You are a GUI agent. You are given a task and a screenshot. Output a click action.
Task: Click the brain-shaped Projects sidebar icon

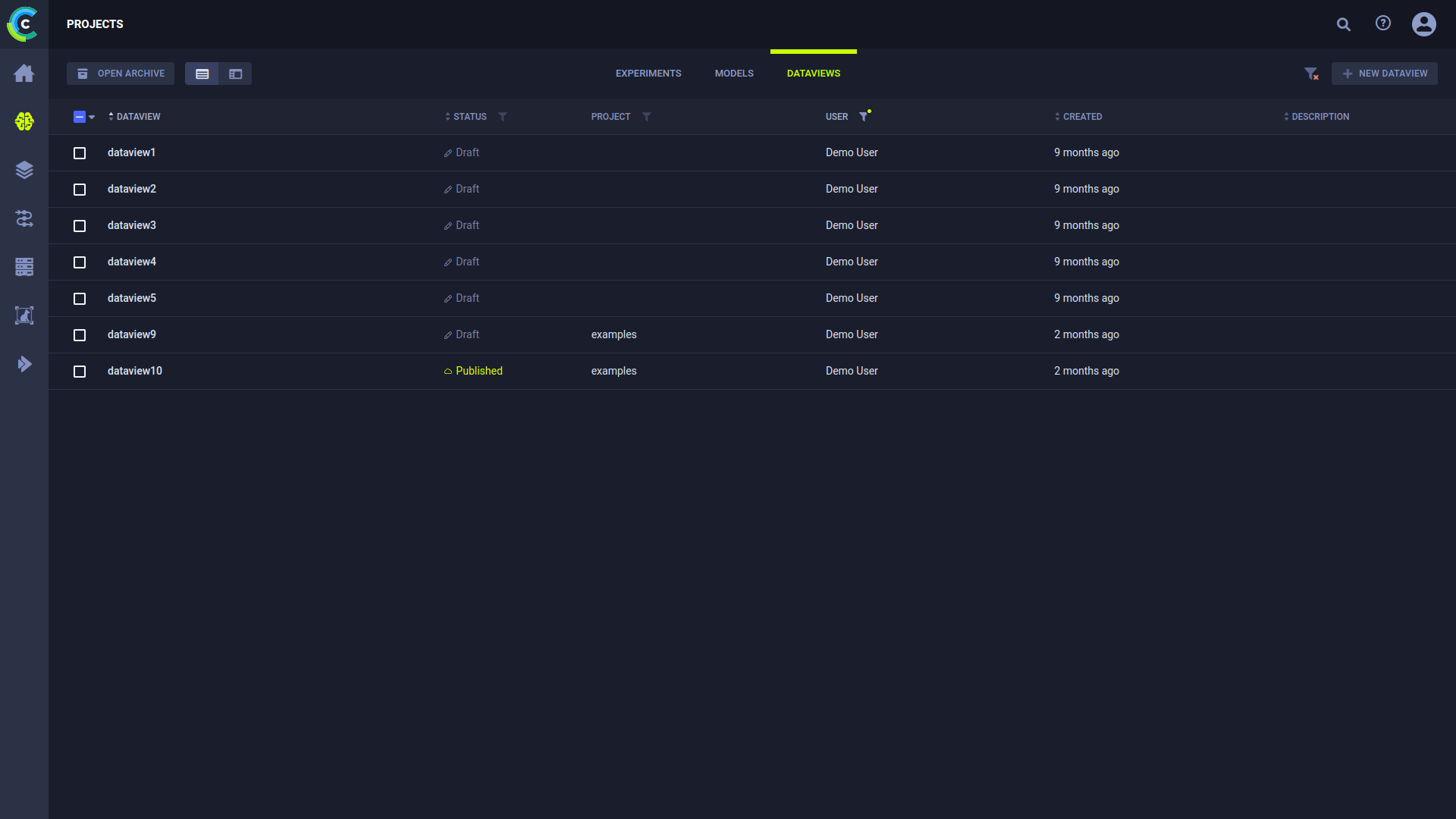[x=24, y=121]
